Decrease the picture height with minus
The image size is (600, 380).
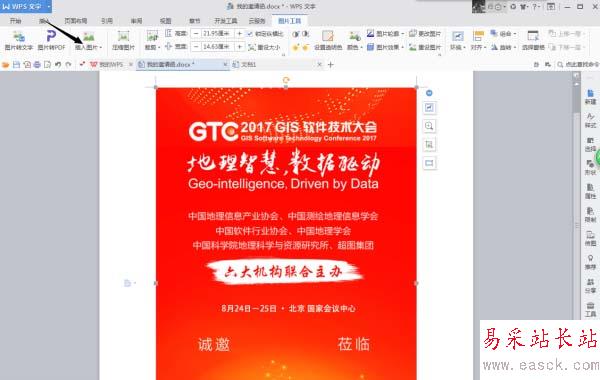[196, 34]
